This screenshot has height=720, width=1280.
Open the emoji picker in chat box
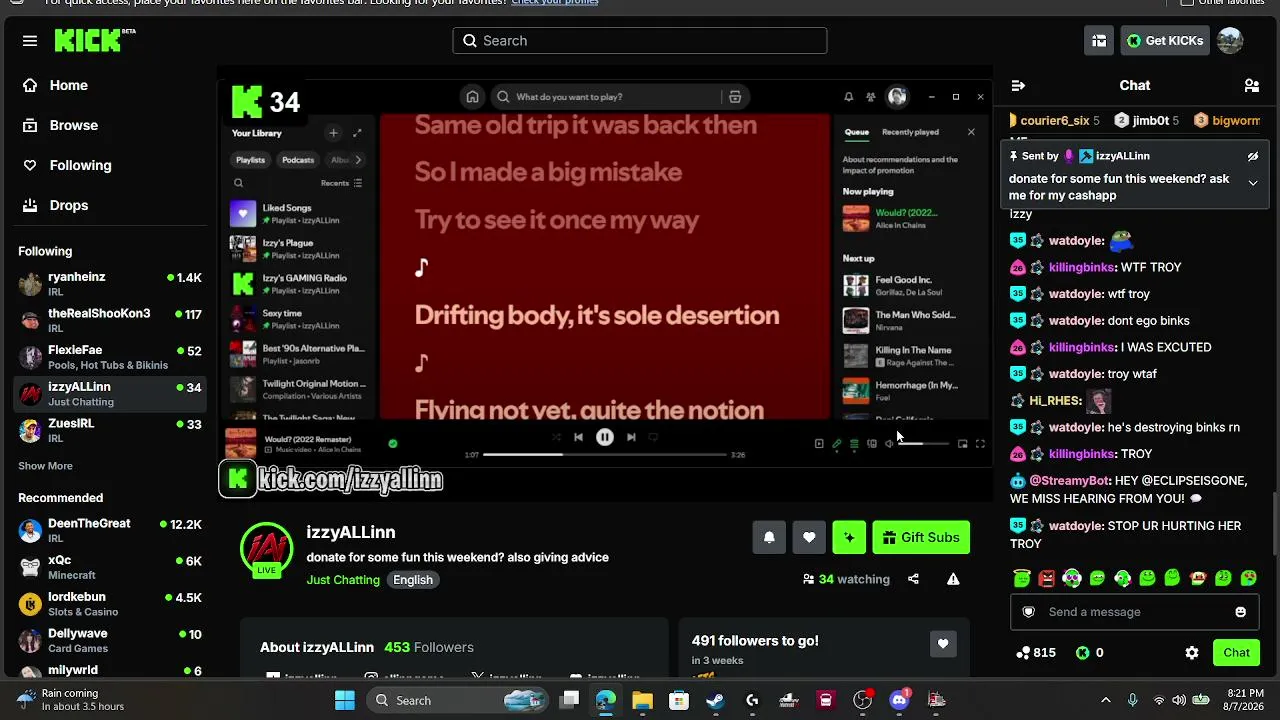[1241, 612]
